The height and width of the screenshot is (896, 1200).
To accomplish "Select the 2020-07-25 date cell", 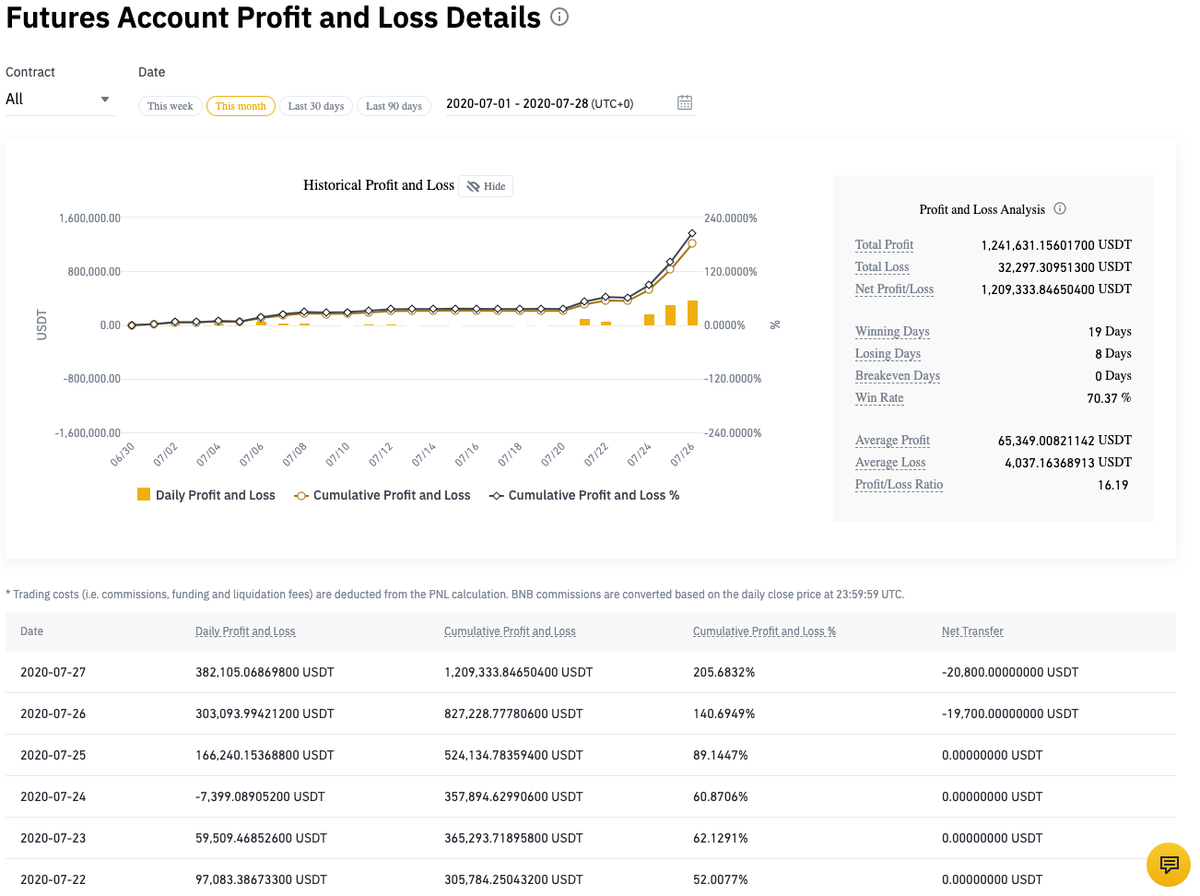I will tap(53, 755).
